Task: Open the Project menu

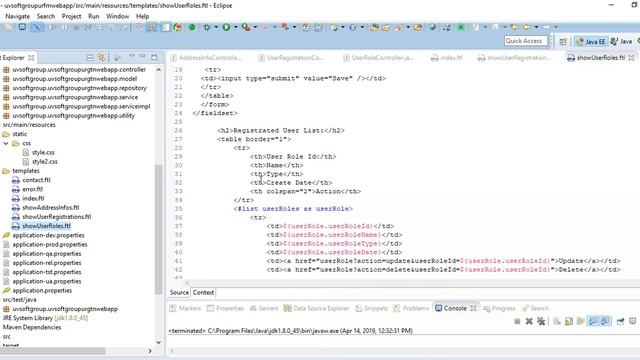Action: (71, 16)
